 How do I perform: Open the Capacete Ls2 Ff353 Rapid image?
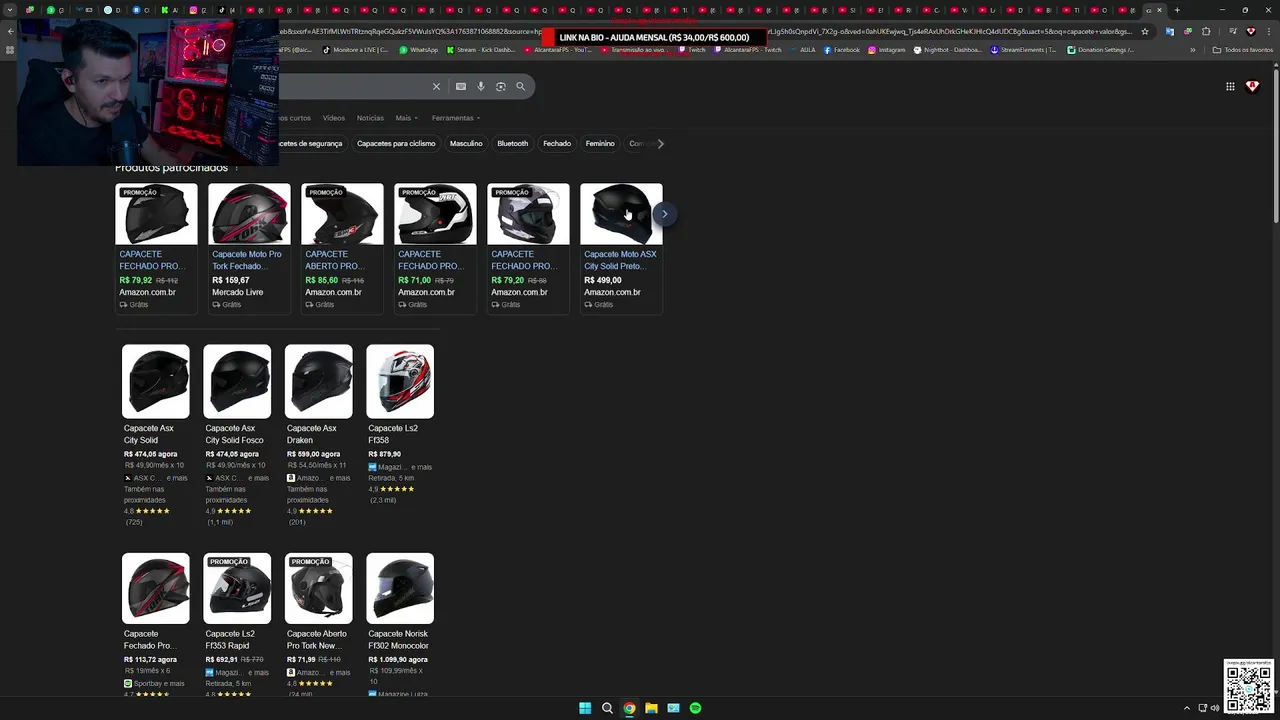(237, 589)
